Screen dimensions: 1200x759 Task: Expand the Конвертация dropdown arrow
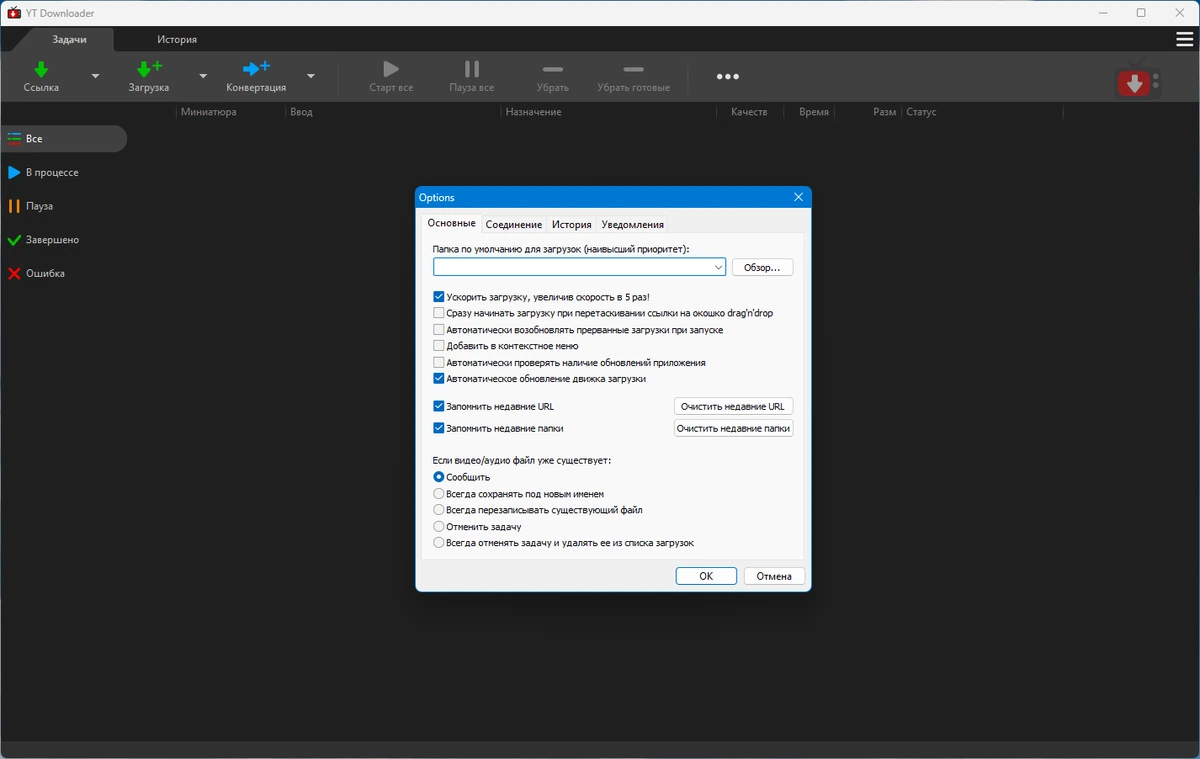click(311, 76)
